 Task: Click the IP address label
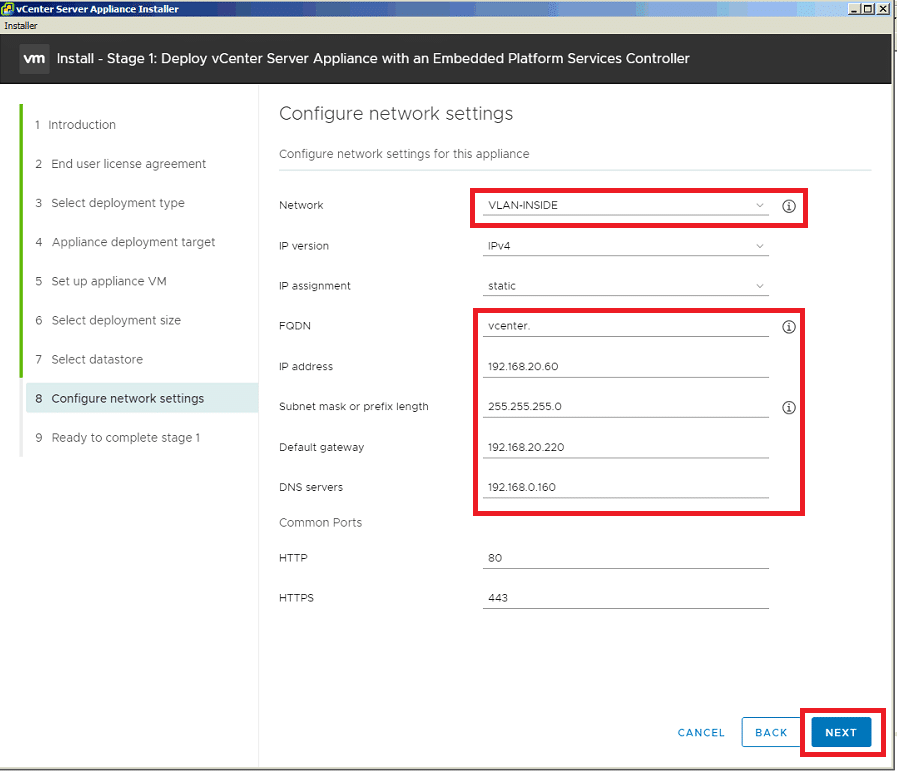tap(305, 366)
